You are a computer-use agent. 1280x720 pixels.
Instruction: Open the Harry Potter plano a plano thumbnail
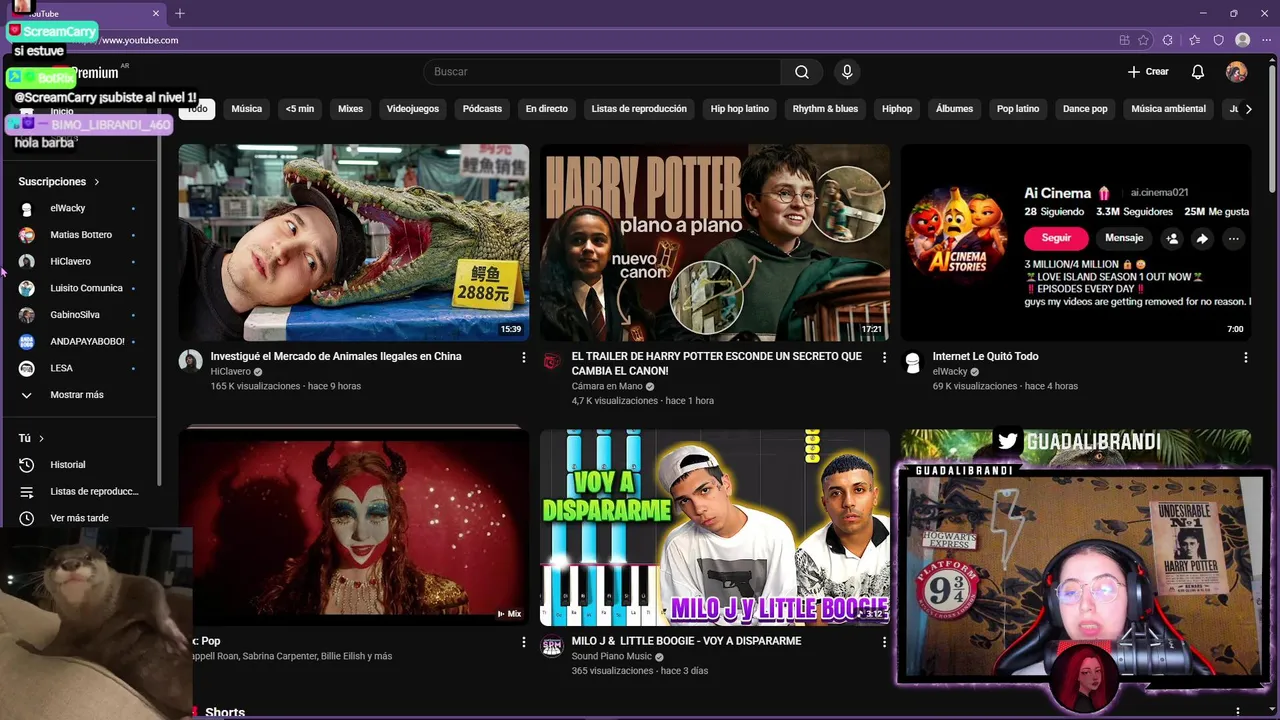[x=715, y=242]
